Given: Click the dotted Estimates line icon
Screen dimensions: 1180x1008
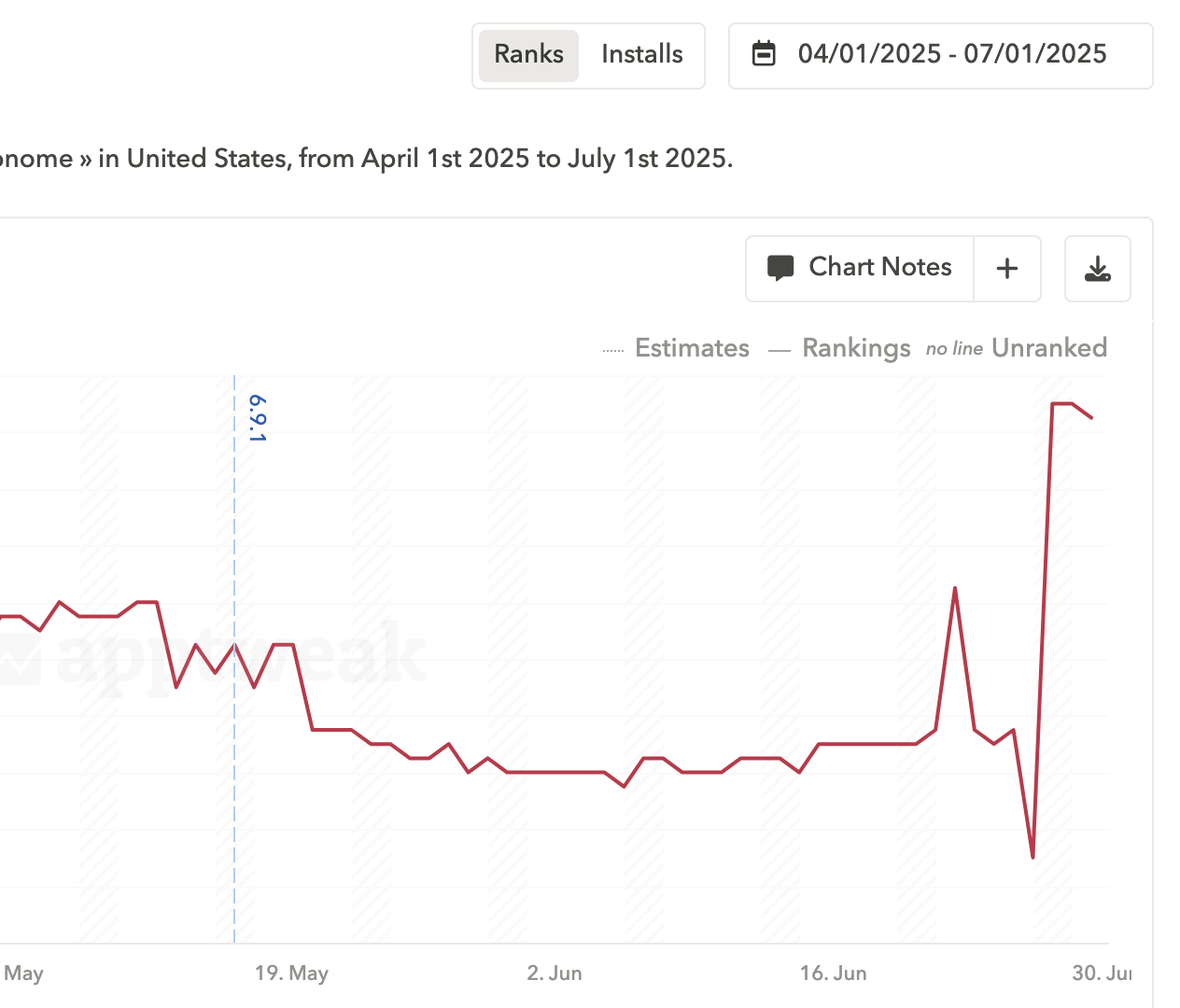Looking at the screenshot, I should tap(613, 351).
